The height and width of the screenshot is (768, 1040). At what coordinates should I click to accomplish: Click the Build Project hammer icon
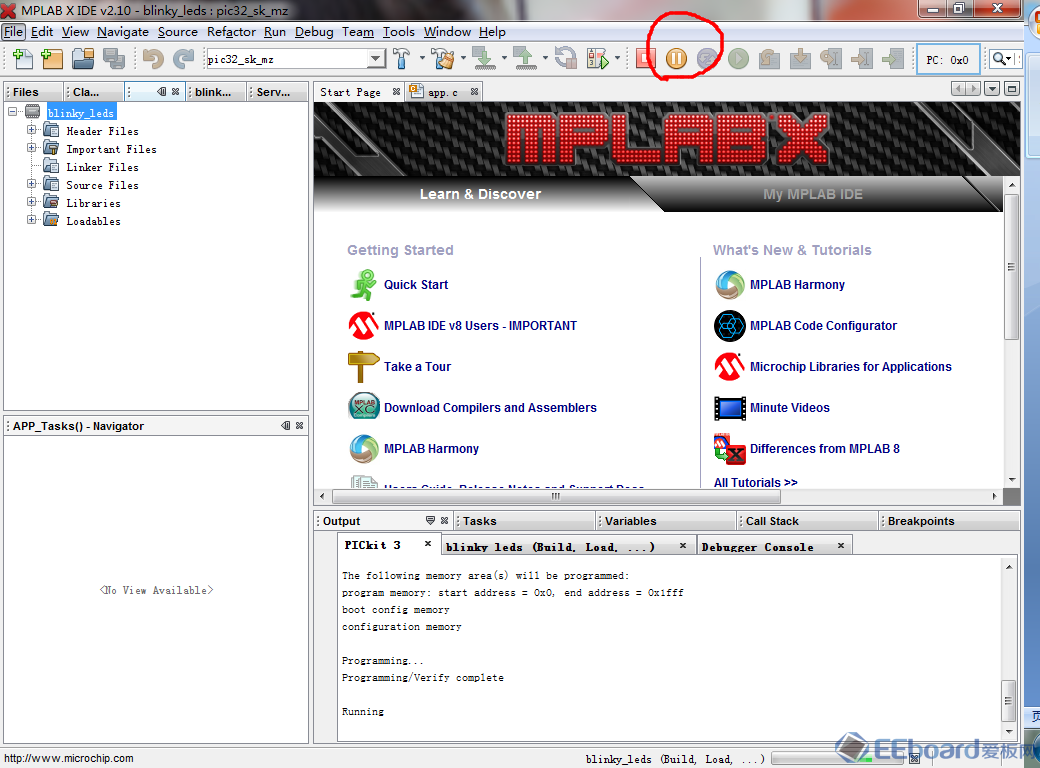pos(401,59)
